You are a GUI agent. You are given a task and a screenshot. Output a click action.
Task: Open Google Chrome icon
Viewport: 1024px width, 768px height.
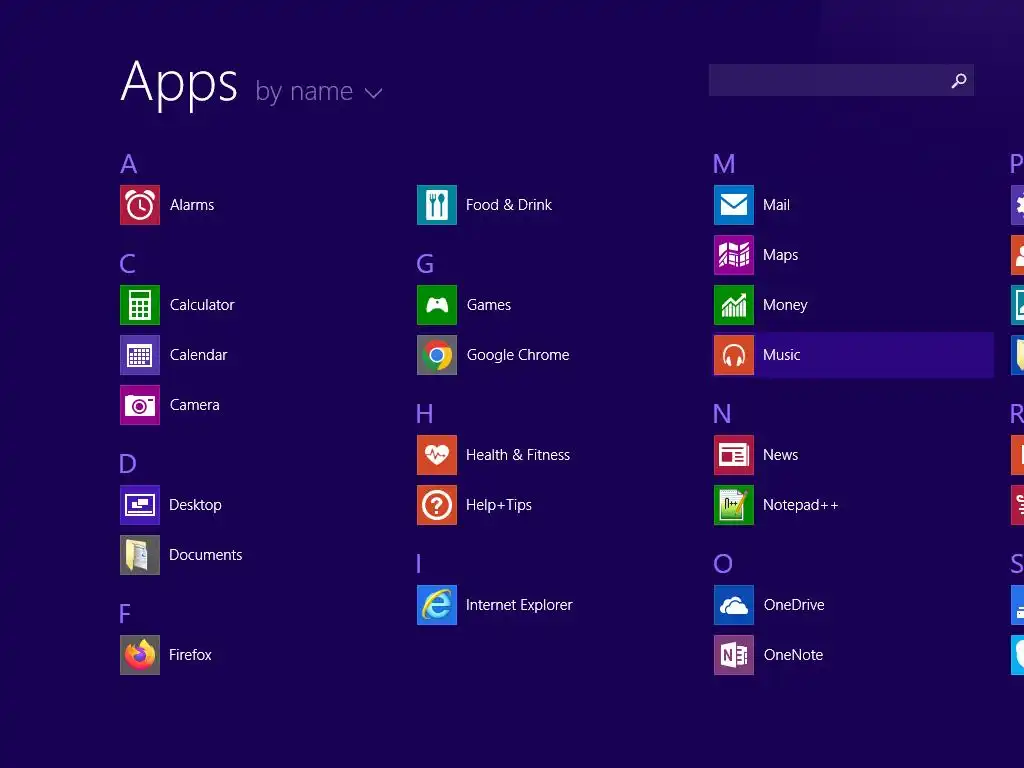[x=437, y=355]
